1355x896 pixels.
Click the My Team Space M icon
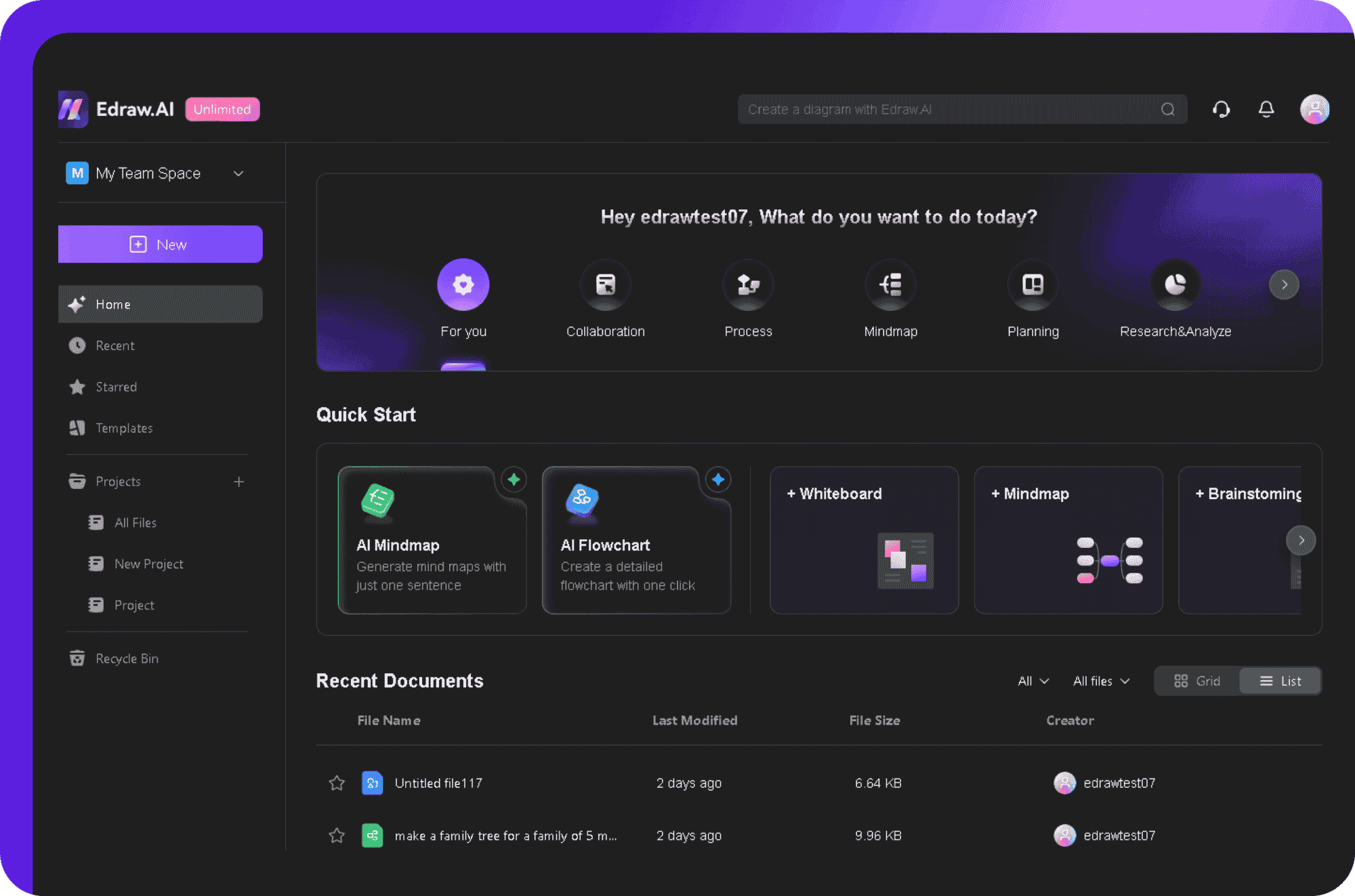click(x=77, y=173)
